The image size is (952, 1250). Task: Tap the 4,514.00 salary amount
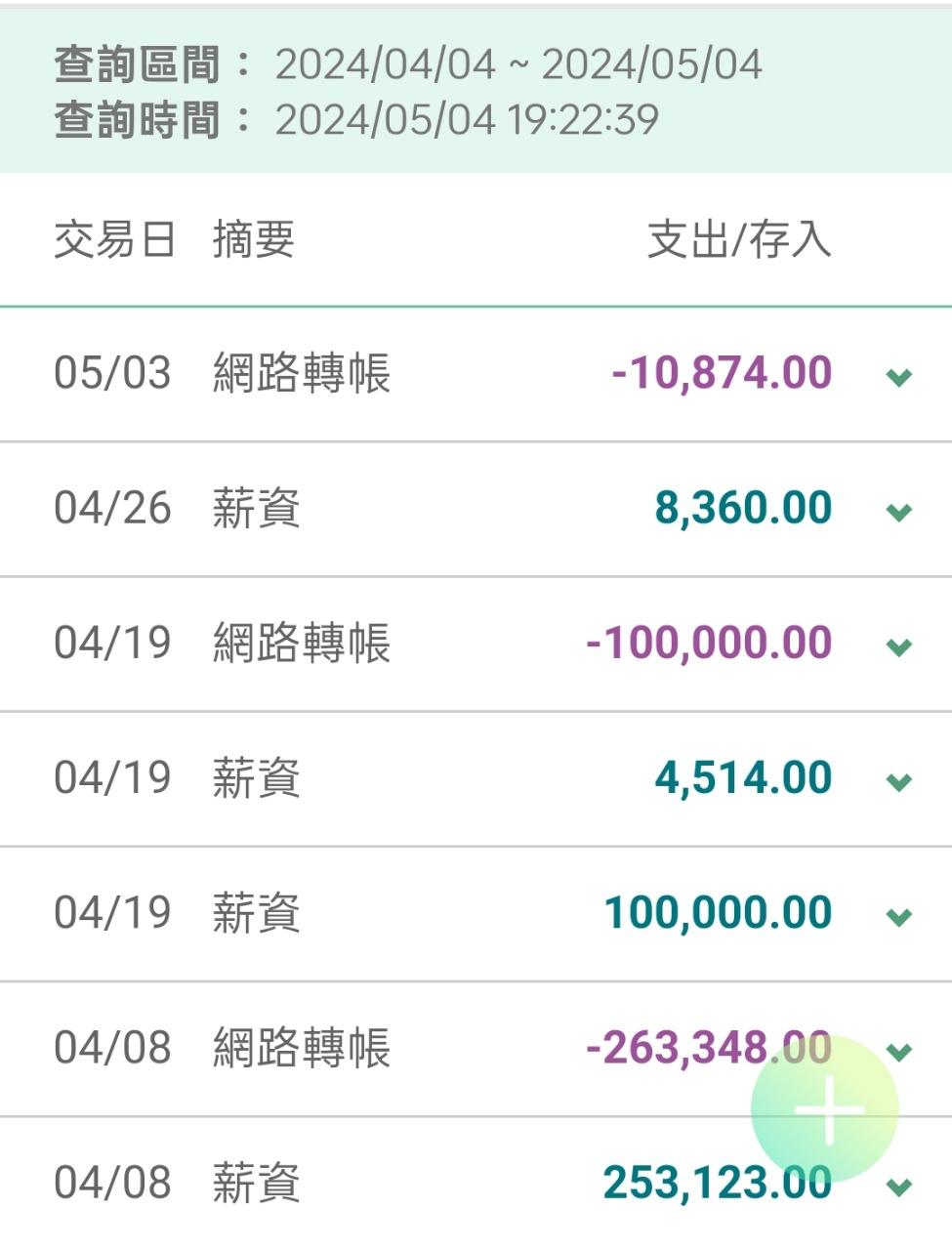click(742, 778)
